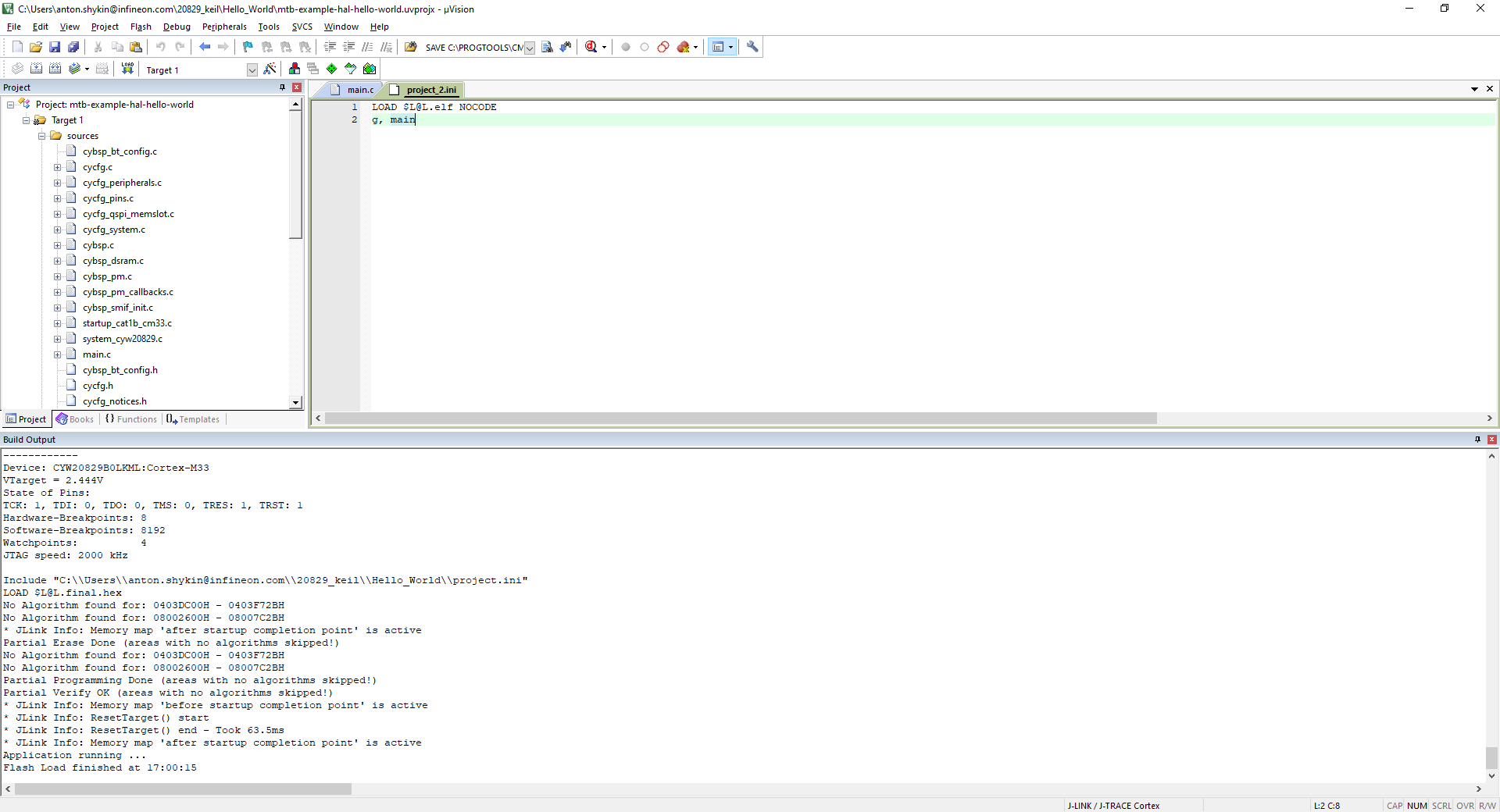Cut the selected text
Image resolution: width=1500 pixels, height=812 pixels.
tap(98, 47)
